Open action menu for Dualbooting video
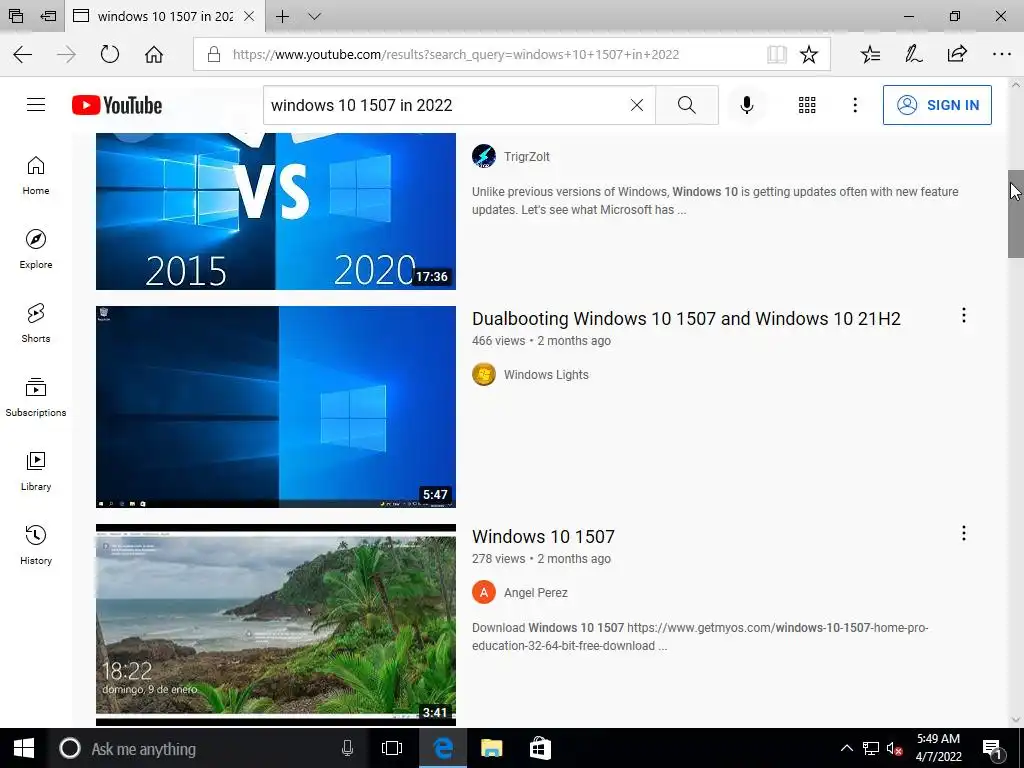Viewport: 1024px width, 768px height. coord(963,315)
